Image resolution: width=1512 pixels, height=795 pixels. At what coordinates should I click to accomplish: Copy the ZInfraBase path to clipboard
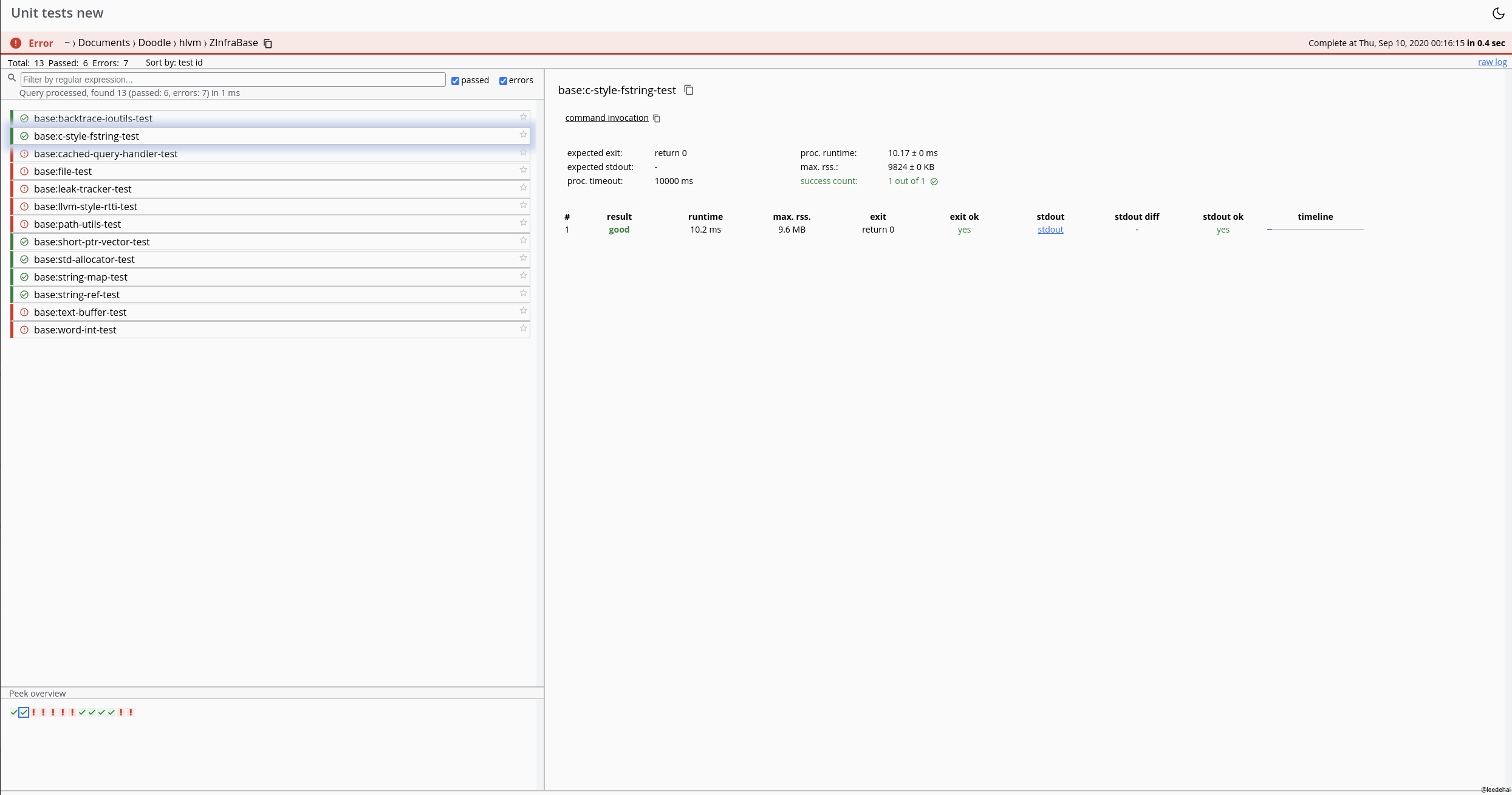(267, 43)
